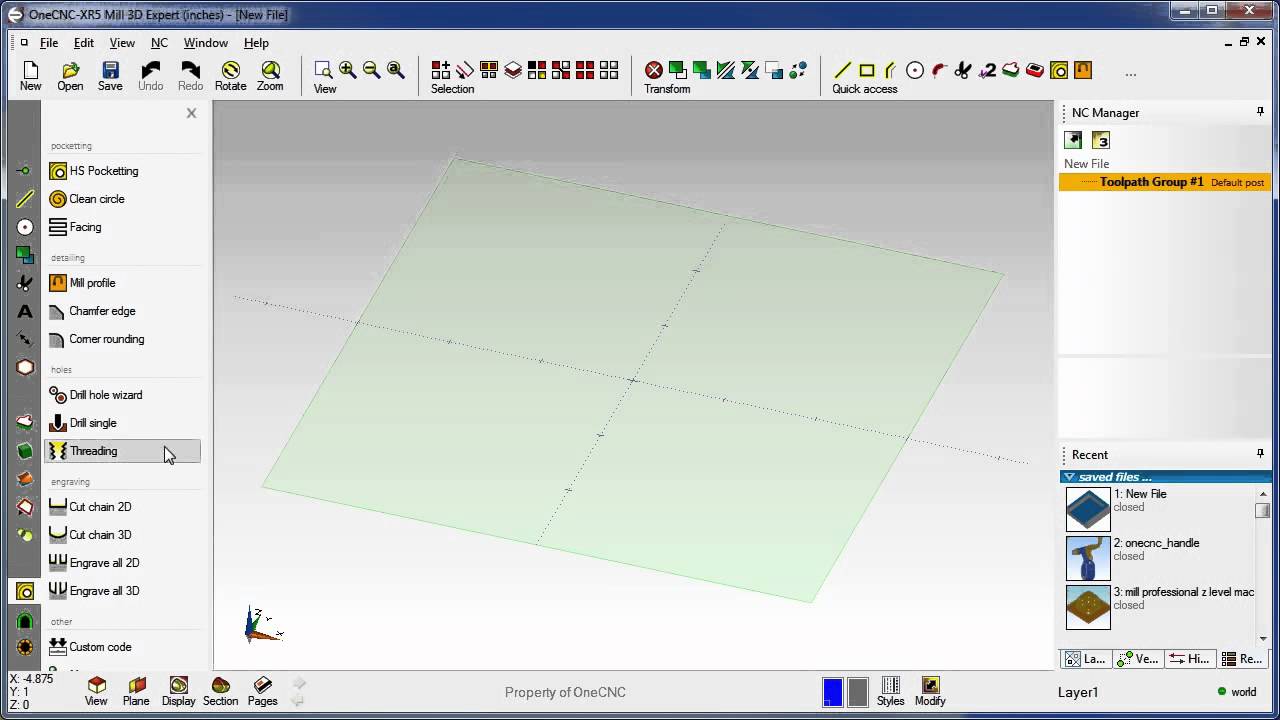Click the NC Manager icon showing 3
This screenshot has height=720, width=1280.
click(1101, 140)
